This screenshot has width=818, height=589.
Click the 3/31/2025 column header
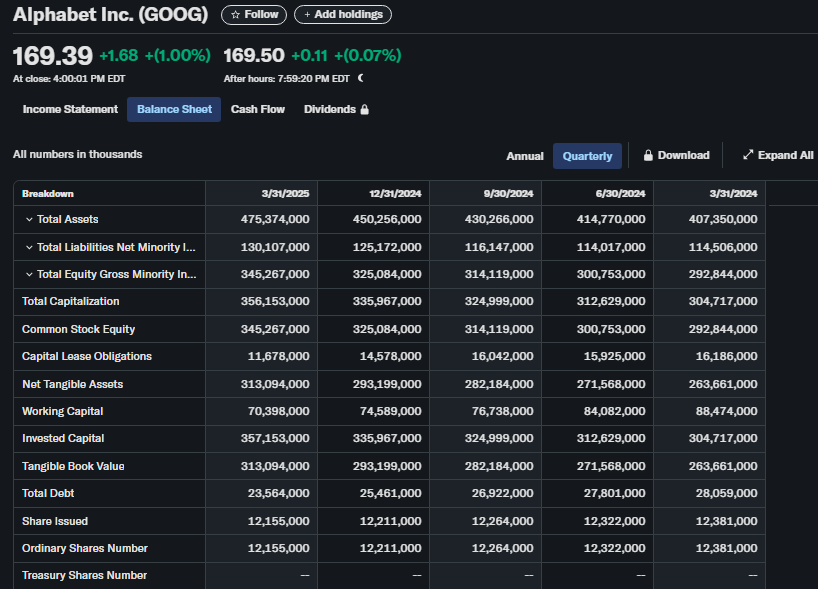point(285,194)
